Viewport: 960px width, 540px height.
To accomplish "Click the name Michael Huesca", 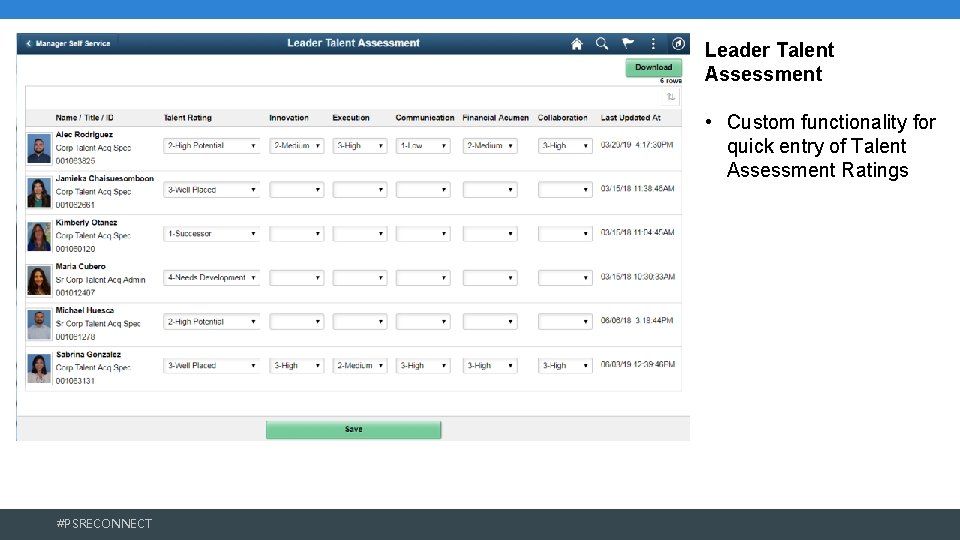I will point(84,310).
